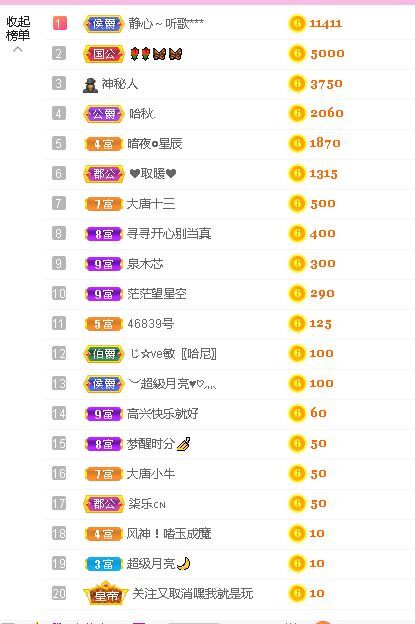Click the rank 1 red number badge
Image resolution: width=415 pixels, height=624 pixels.
tap(59, 23)
